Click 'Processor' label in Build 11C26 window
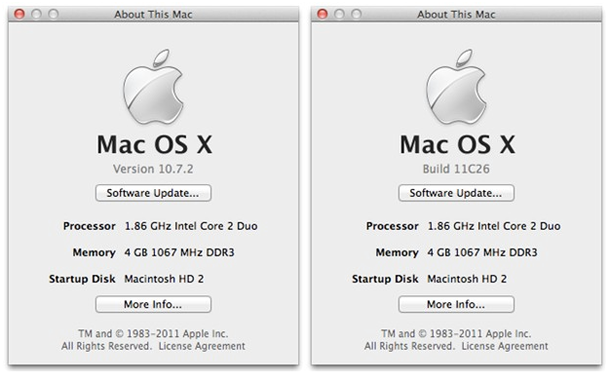The height and width of the screenshot is (382, 610). (x=393, y=226)
